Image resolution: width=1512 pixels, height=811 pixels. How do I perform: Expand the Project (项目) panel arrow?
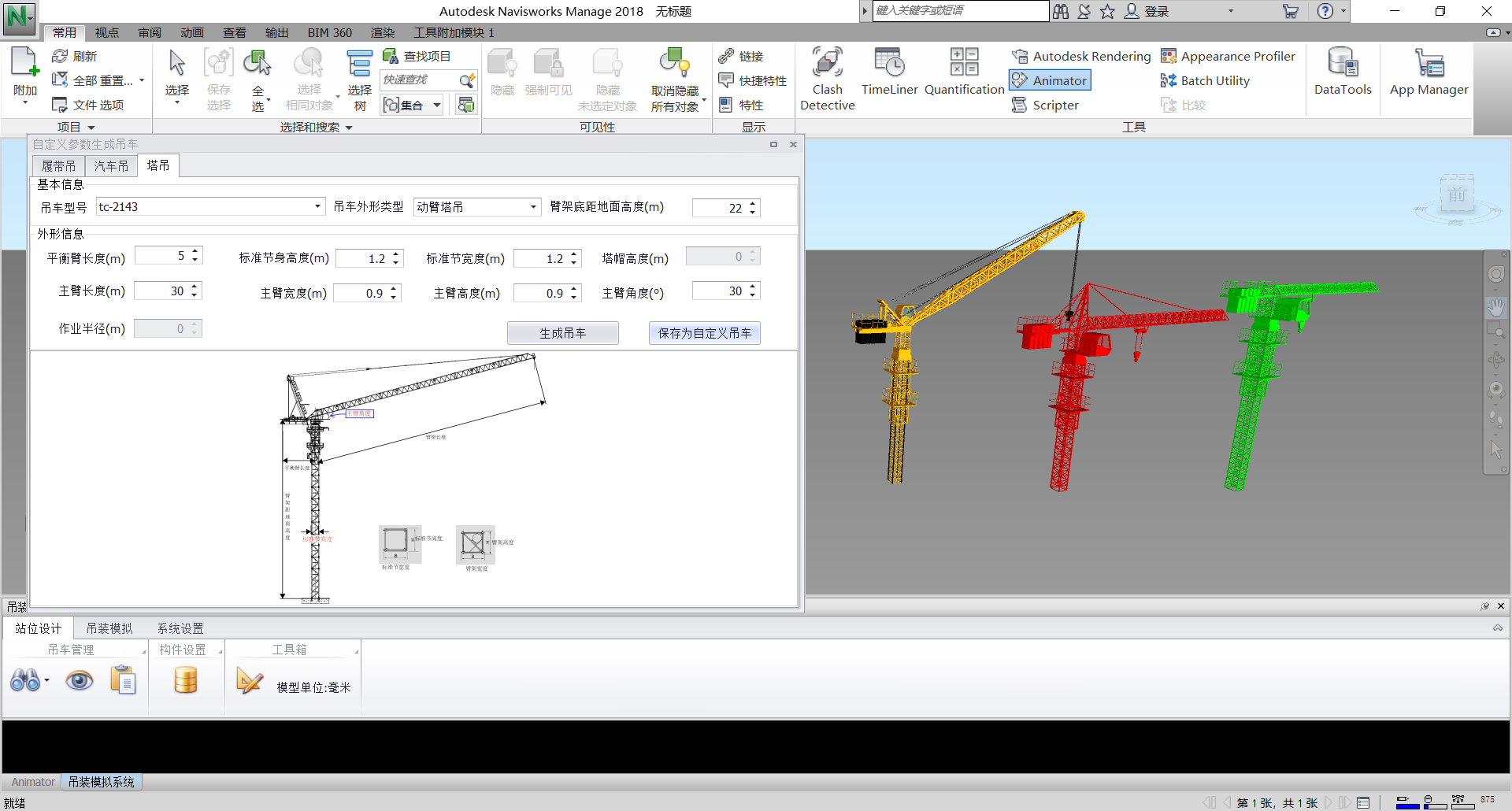(x=91, y=128)
